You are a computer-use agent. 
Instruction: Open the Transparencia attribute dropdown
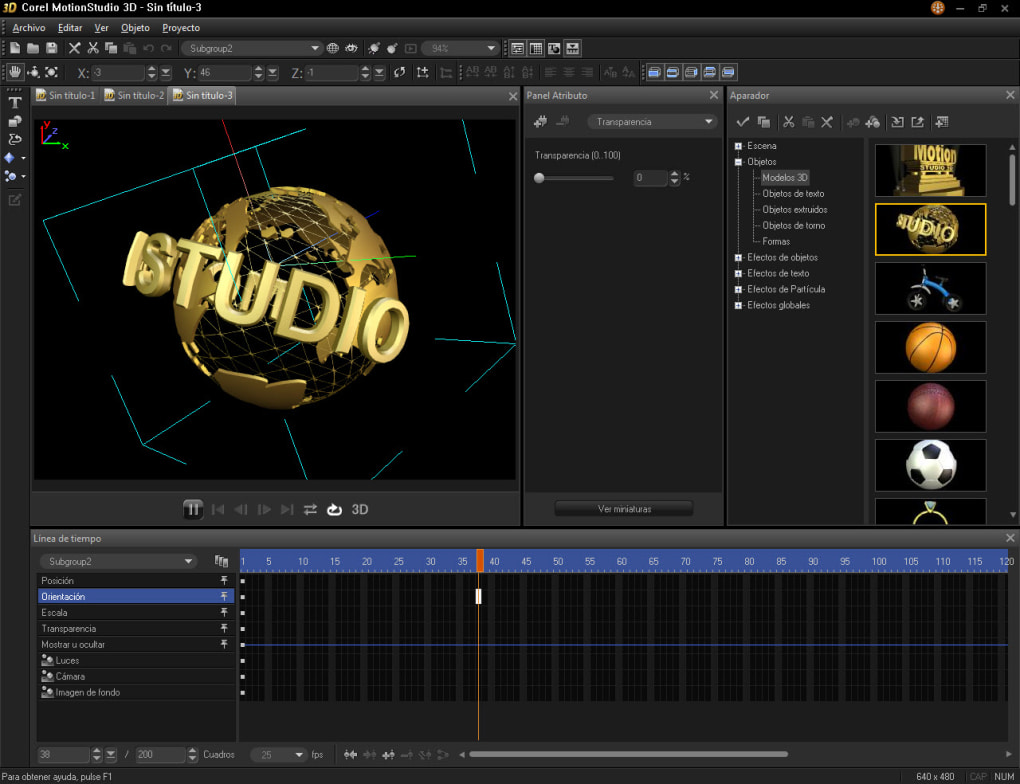tap(707, 121)
